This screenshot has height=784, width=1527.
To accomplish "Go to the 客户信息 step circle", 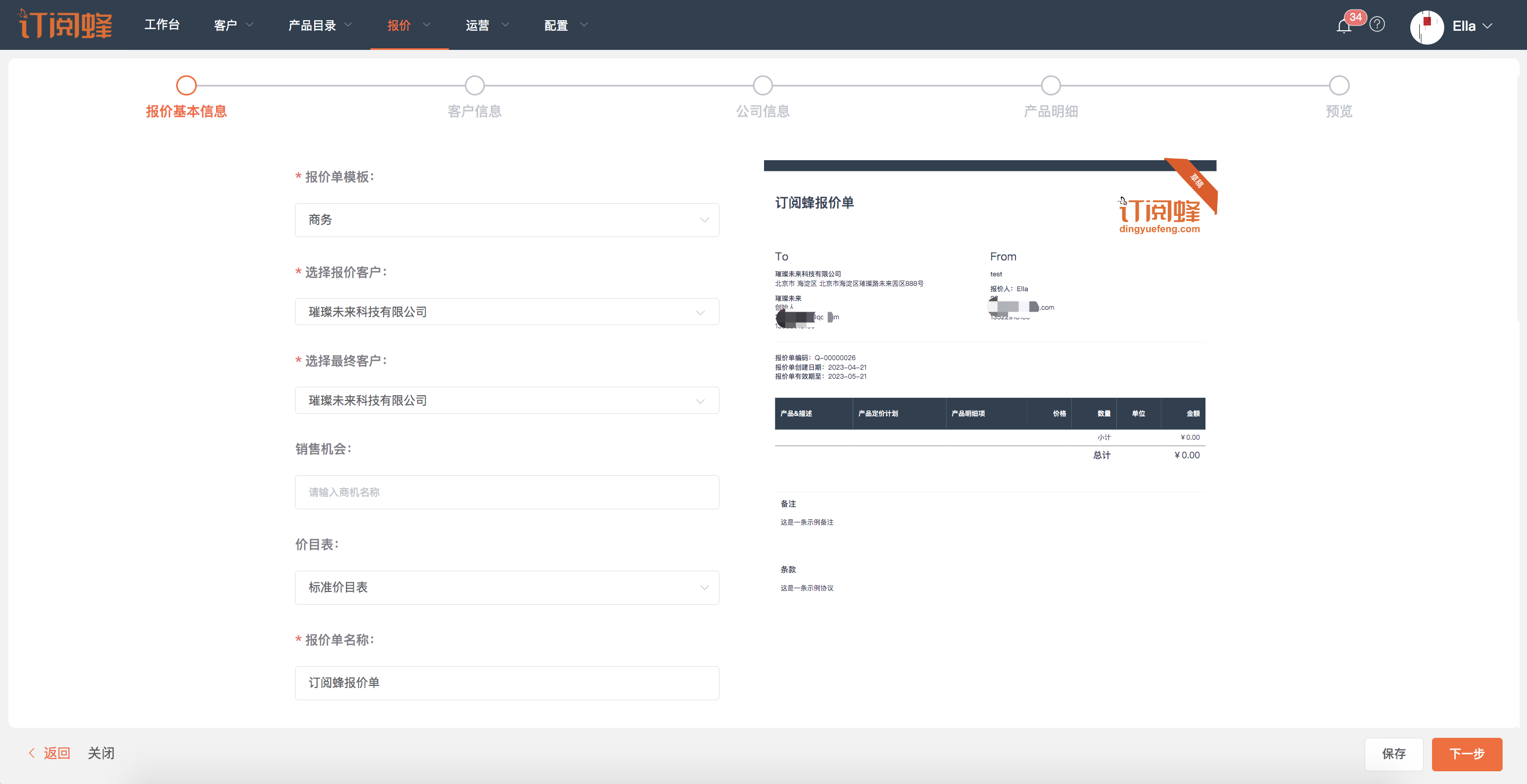I will coord(474,85).
